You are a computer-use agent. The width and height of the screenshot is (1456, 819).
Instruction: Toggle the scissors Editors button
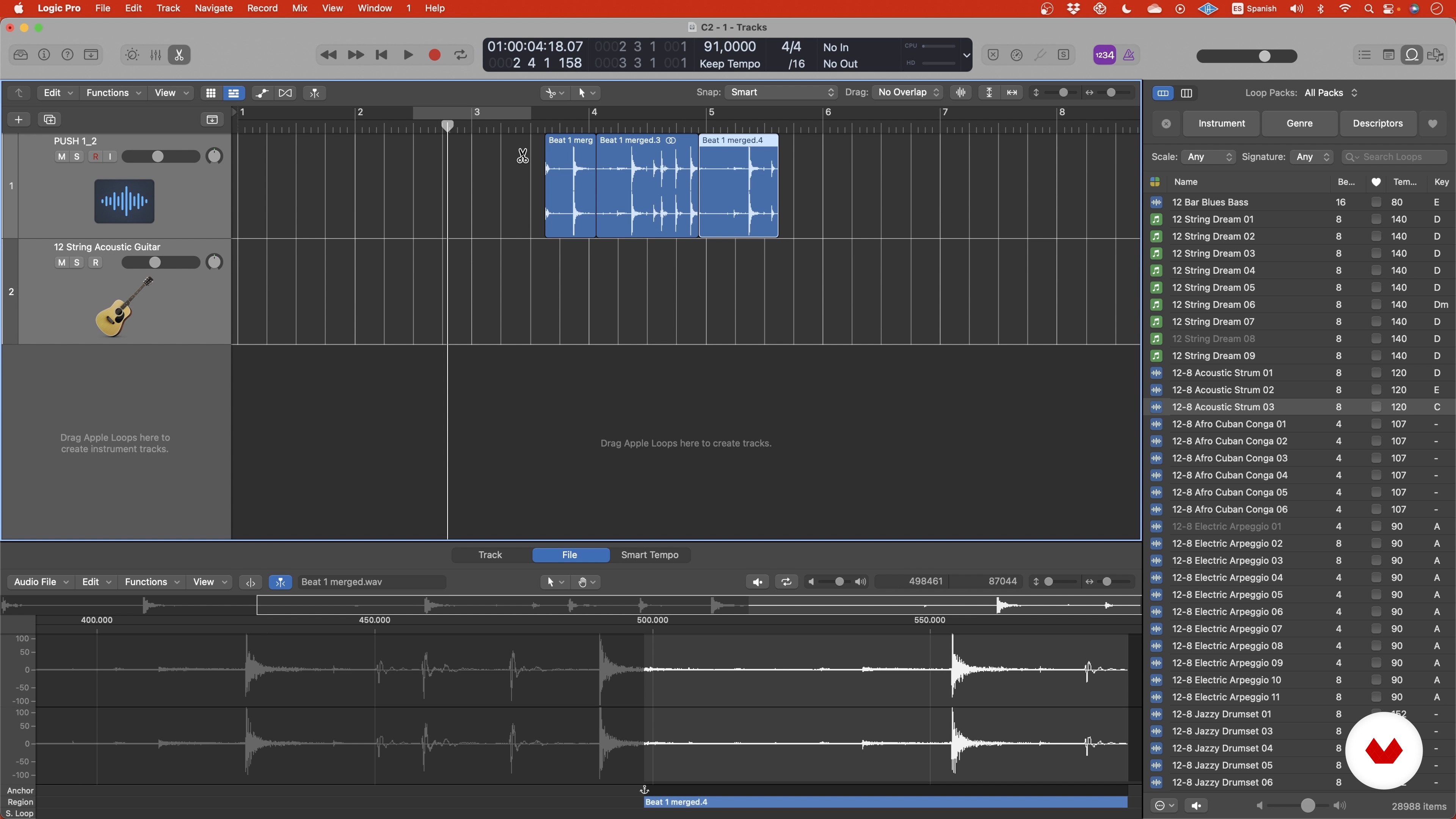tap(179, 55)
